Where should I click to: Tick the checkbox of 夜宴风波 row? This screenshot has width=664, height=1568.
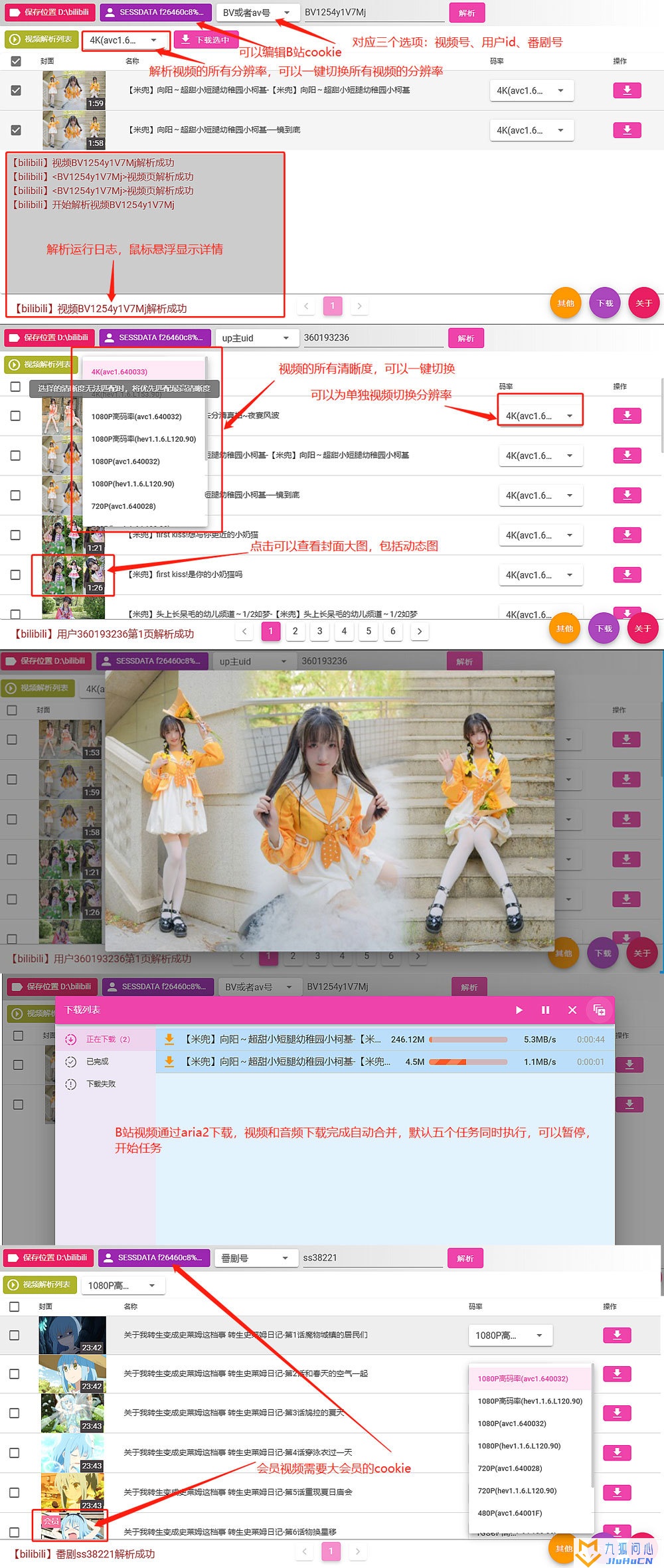tap(15, 416)
